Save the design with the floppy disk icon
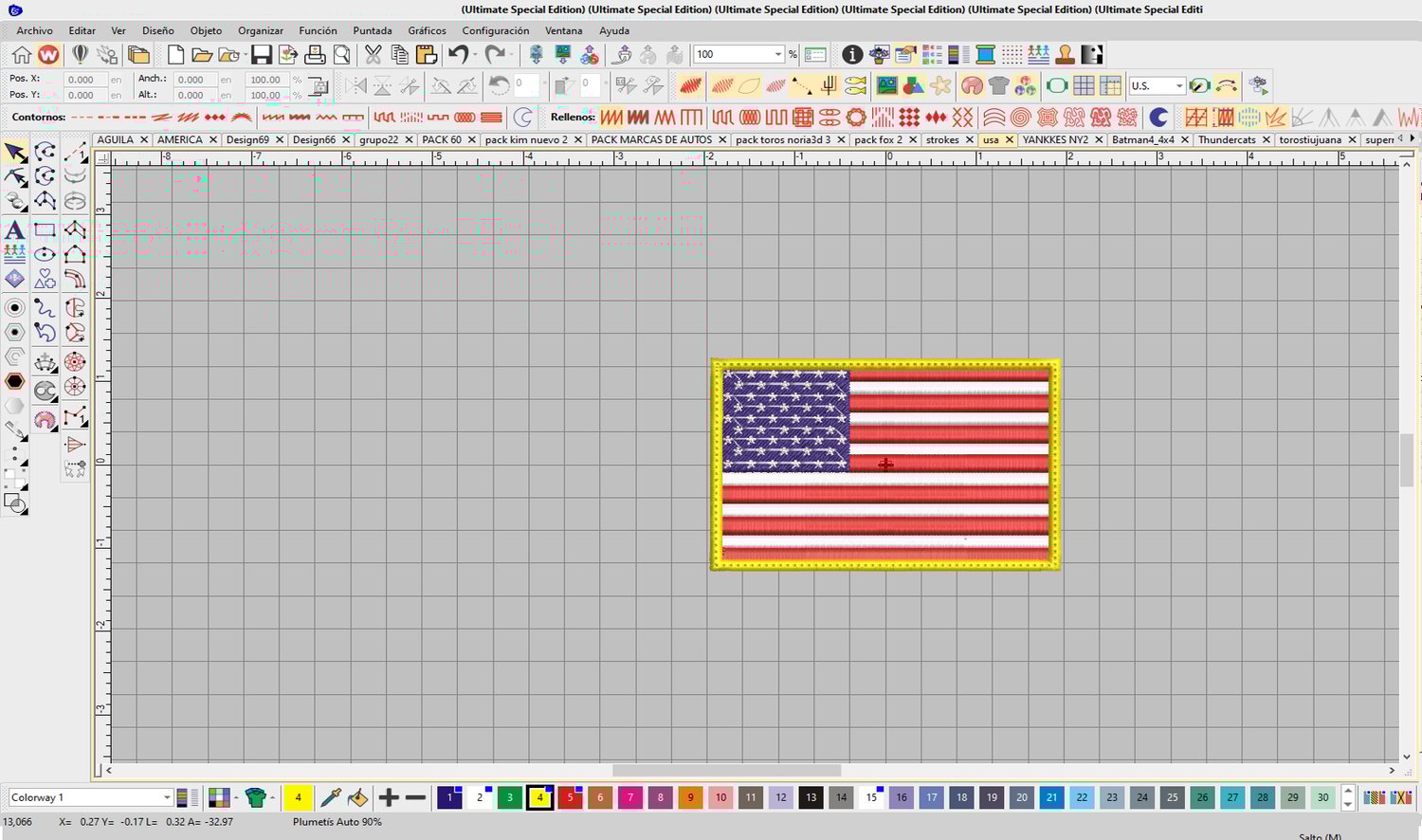 [x=262, y=55]
